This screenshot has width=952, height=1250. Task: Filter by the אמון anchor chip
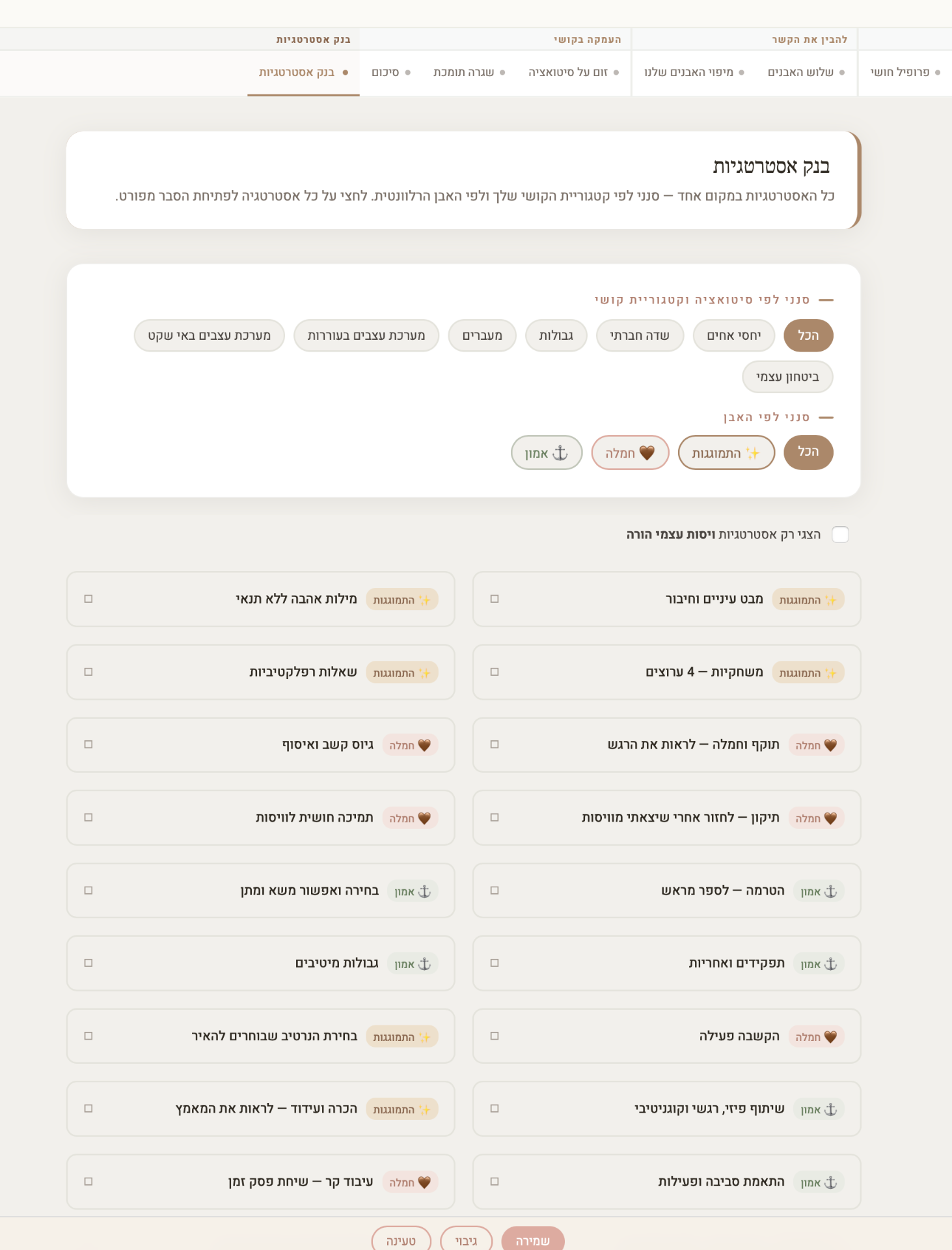tap(547, 452)
